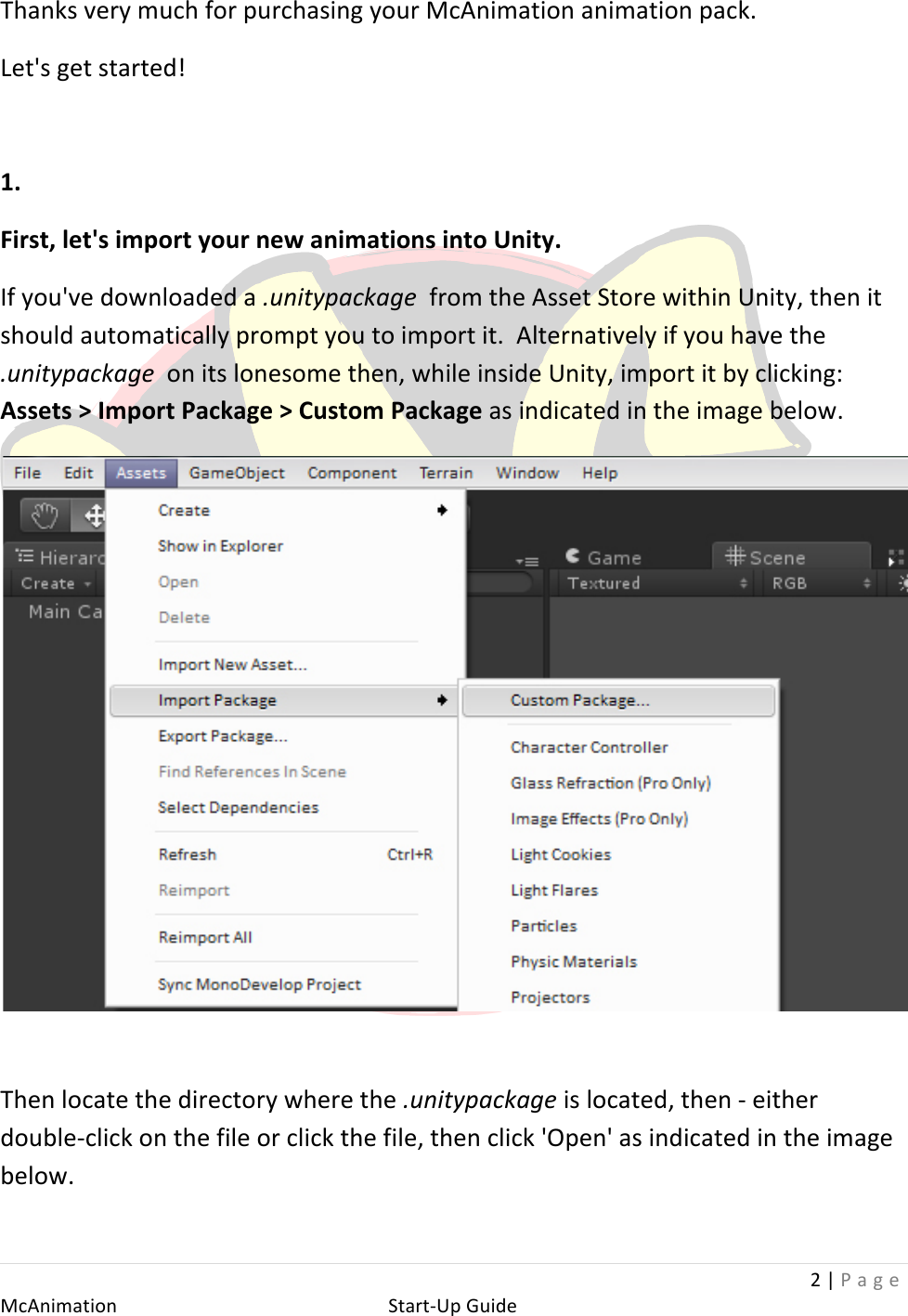Open the Help menu
This screenshot has width=908, height=1316.
point(600,473)
